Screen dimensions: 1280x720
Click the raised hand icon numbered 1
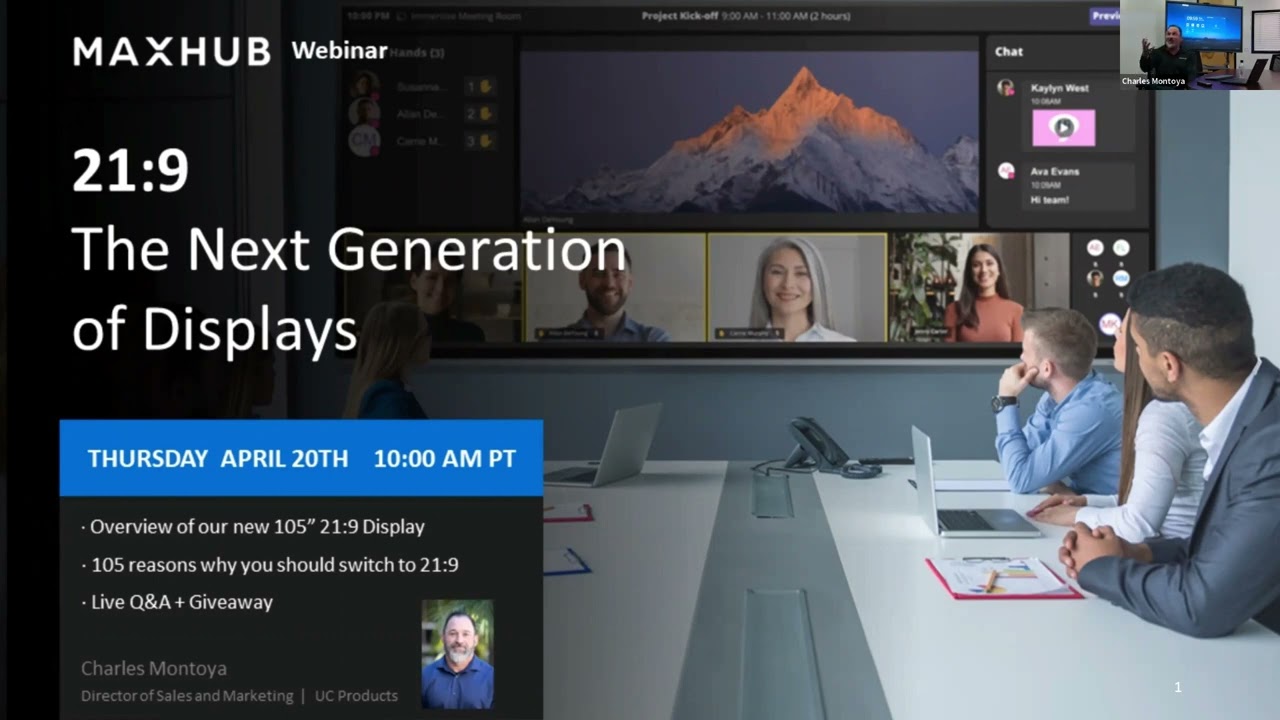tap(486, 86)
